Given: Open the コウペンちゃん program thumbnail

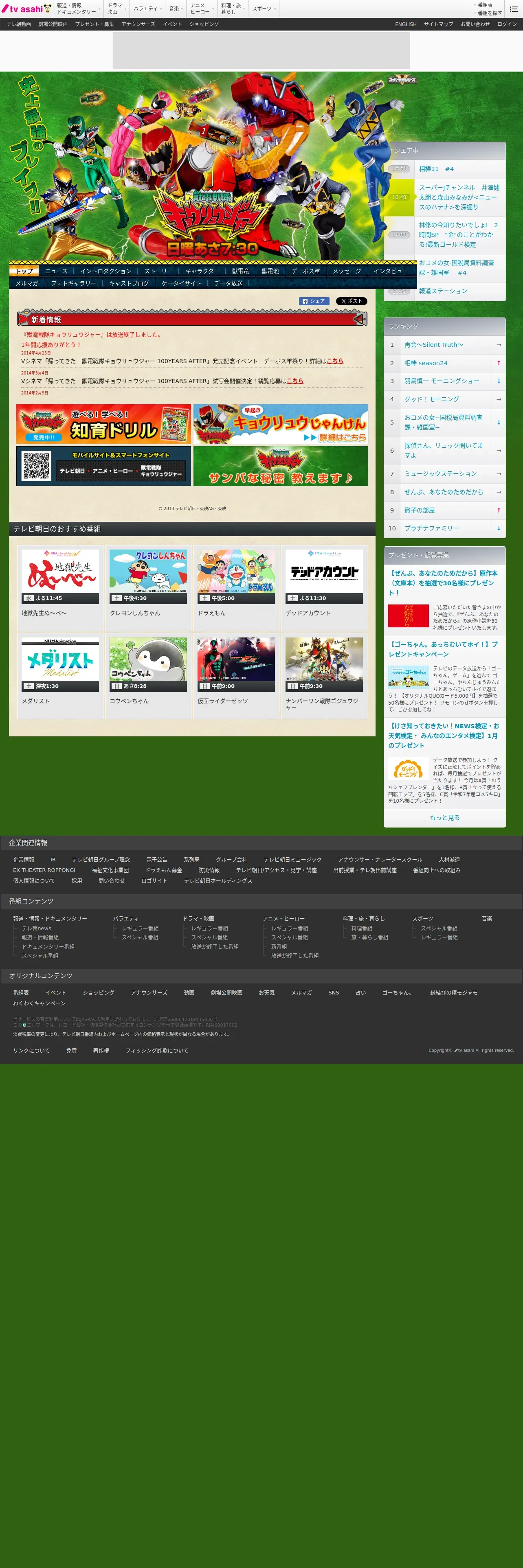Looking at the screenshot, I should 148,665.
